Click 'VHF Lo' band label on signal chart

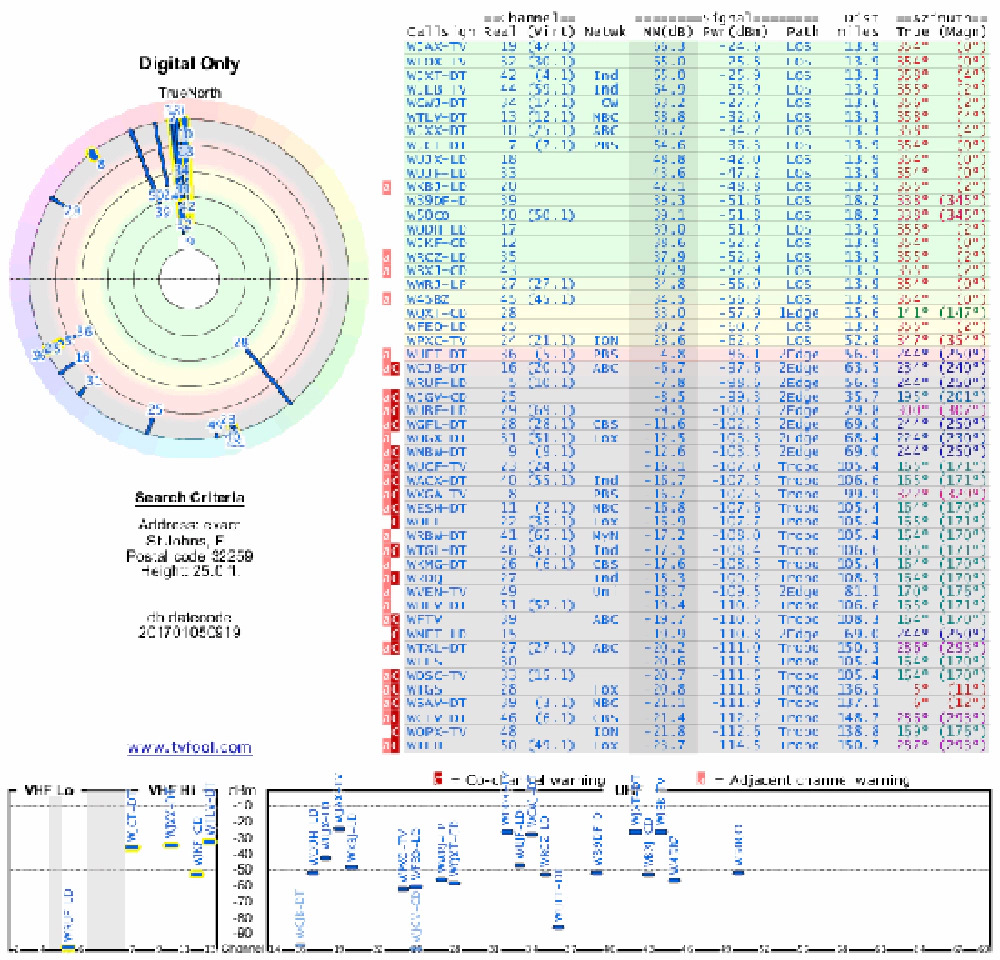pyautogui.click(x=49, y=790)
